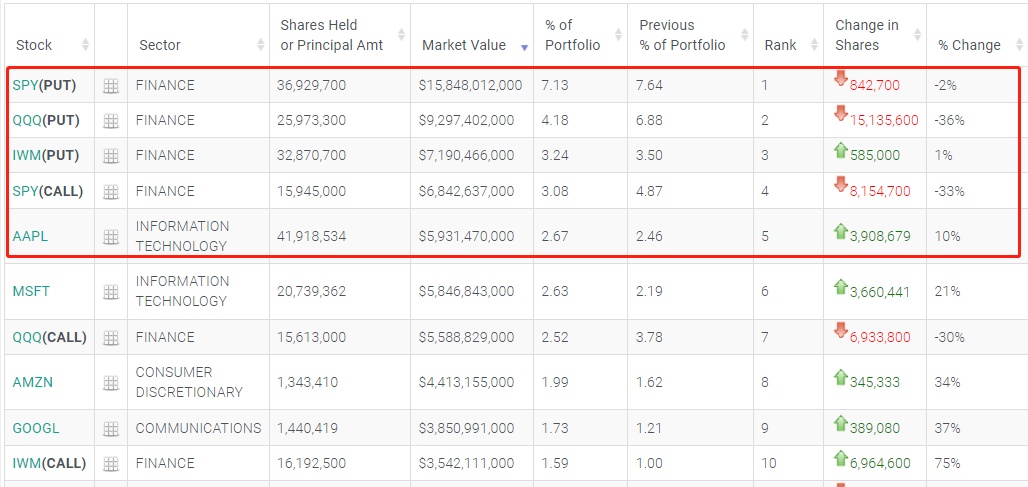Sort by the Rank column header
The width and height of the screenshot is (1028, 487).
tap(780, 45)
